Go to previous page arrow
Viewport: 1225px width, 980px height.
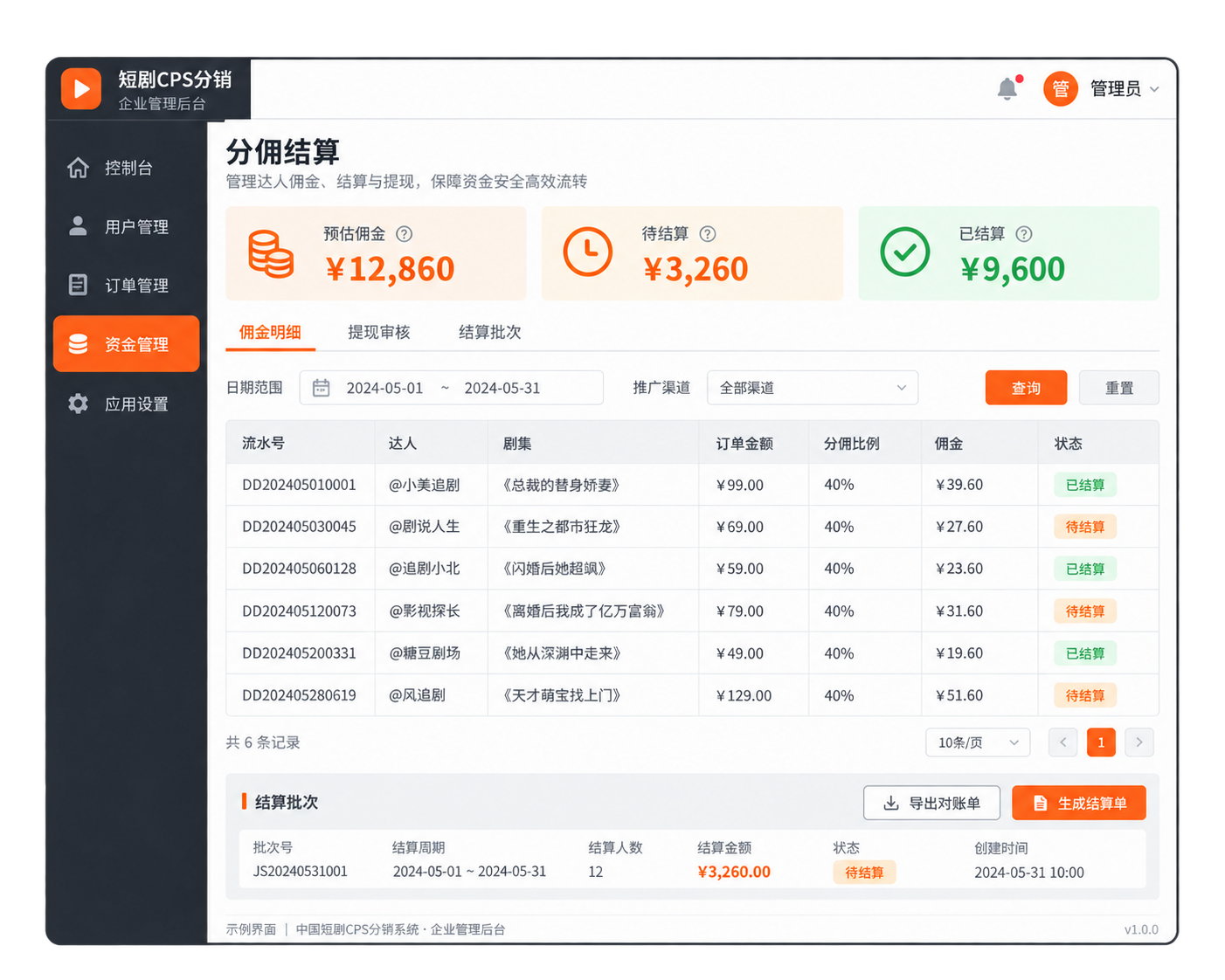[x=1062, y=742]
